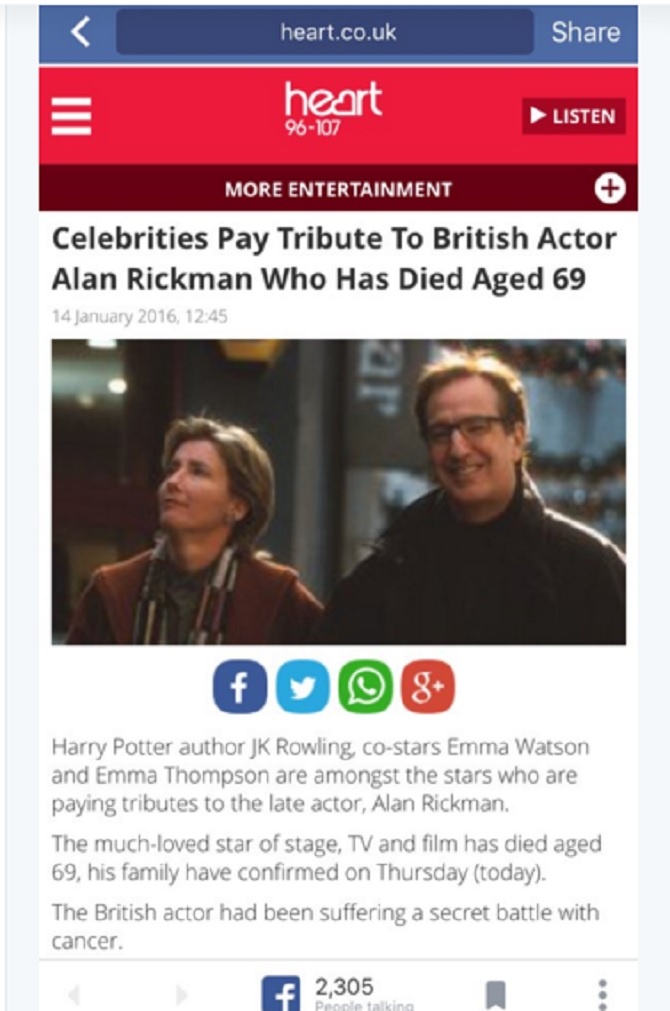Share article via WhatsApp

click(365, 686)
